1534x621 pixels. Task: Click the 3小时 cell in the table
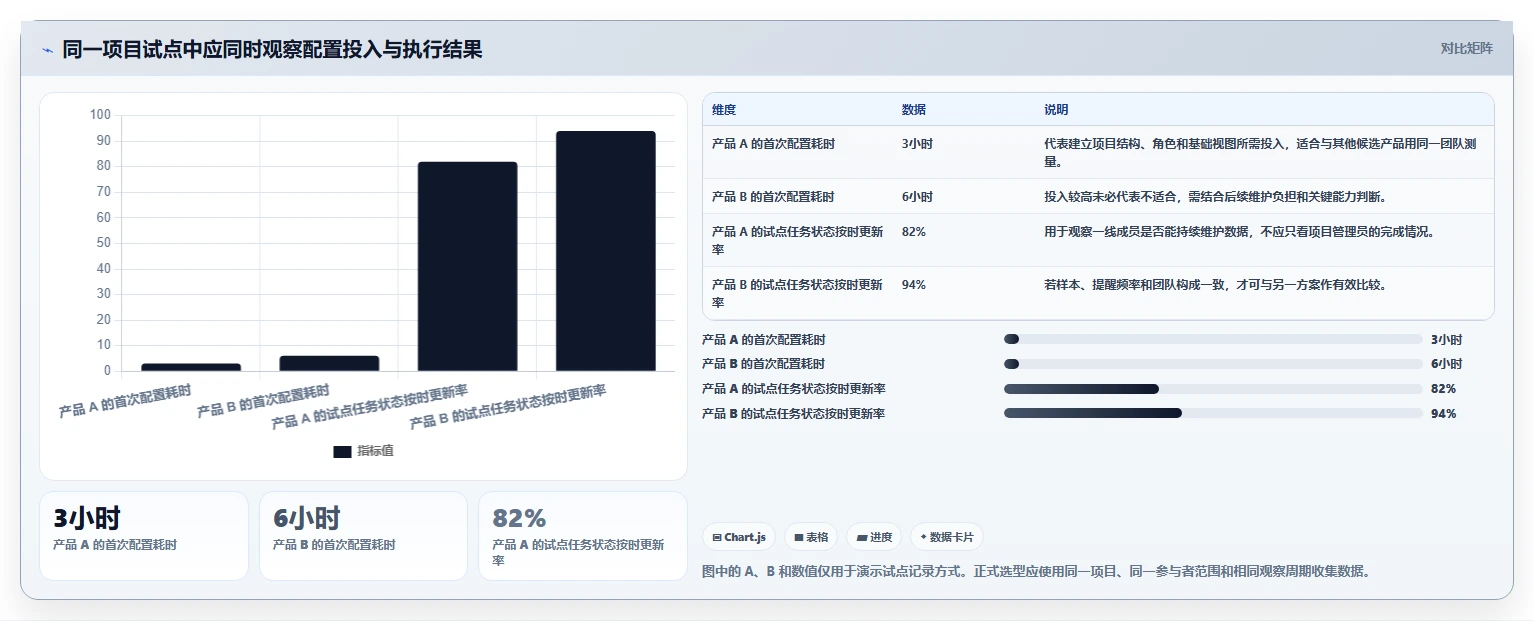[x=917, y=144]
